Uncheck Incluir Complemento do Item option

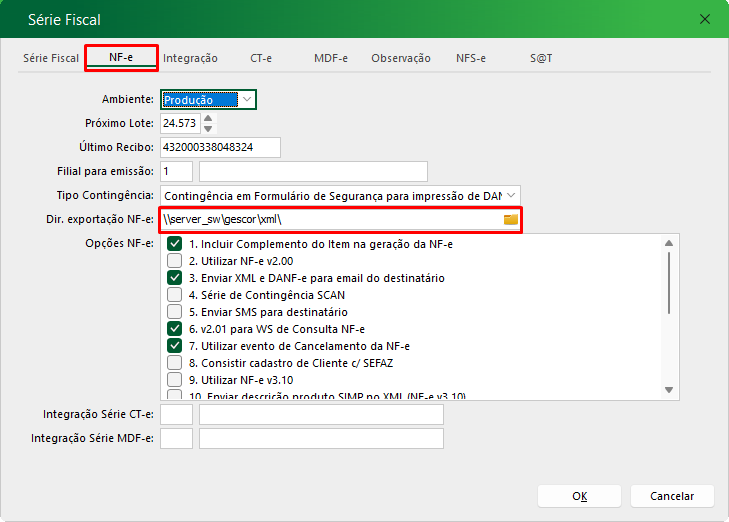tap(175, 244)
